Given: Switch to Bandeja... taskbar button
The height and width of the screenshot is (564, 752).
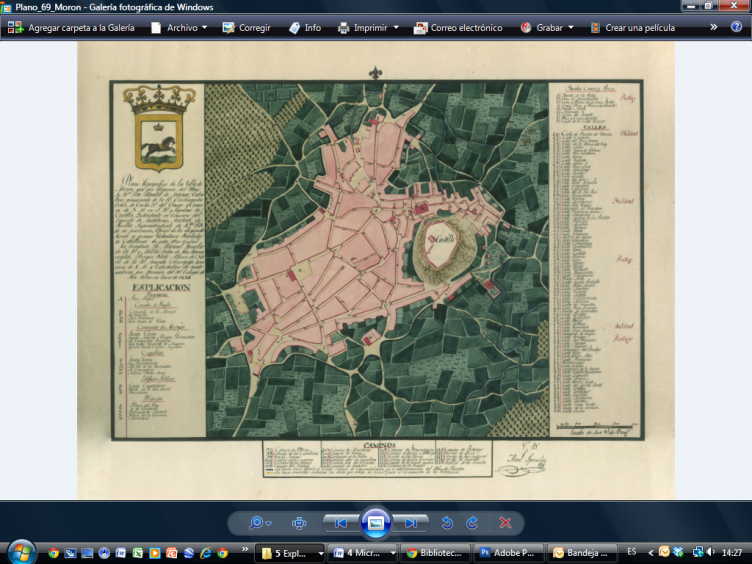Looking at the screenshot, I should point(581,553).
